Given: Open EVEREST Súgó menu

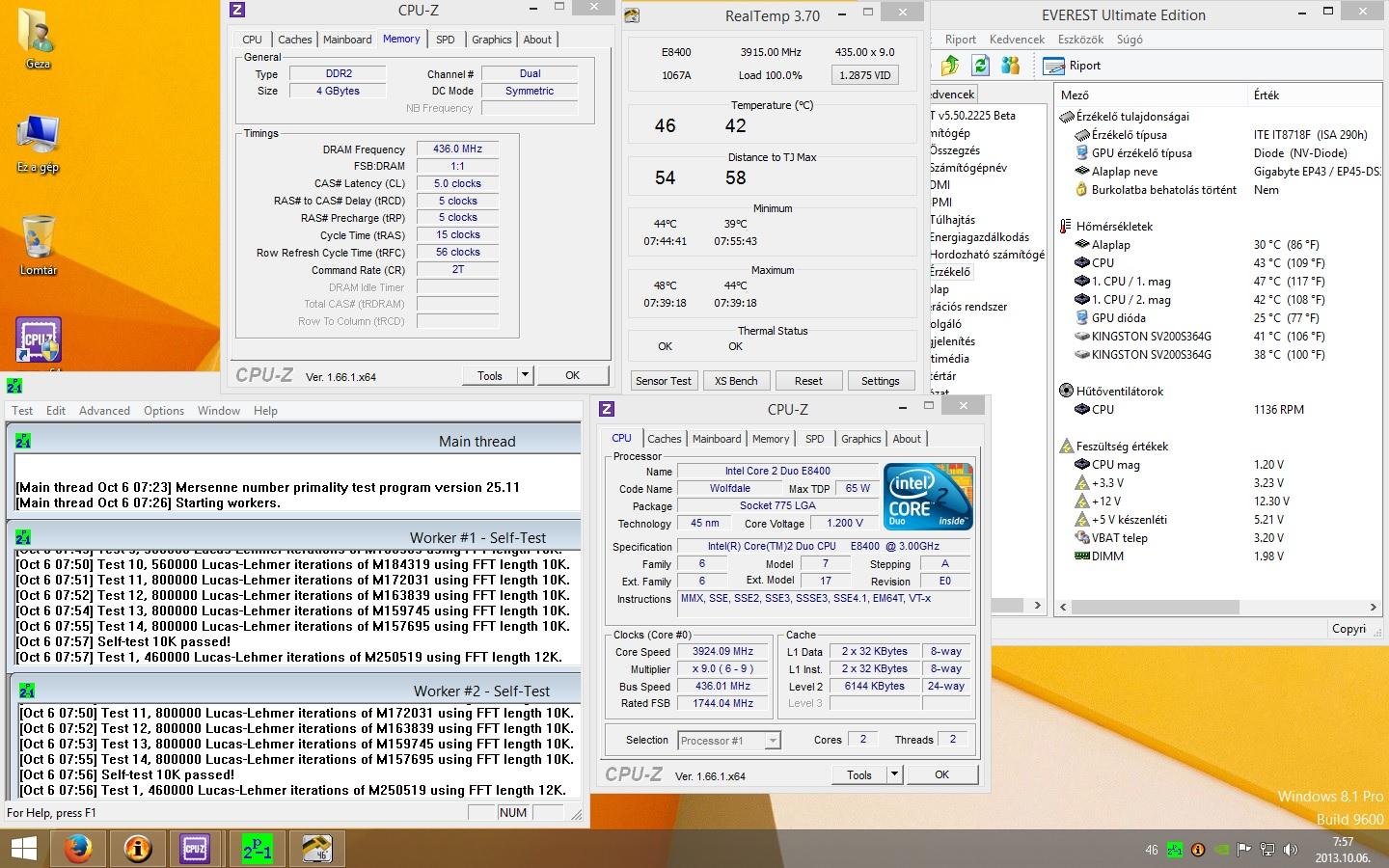Looking at the screenshot, I should [1130, 40].
